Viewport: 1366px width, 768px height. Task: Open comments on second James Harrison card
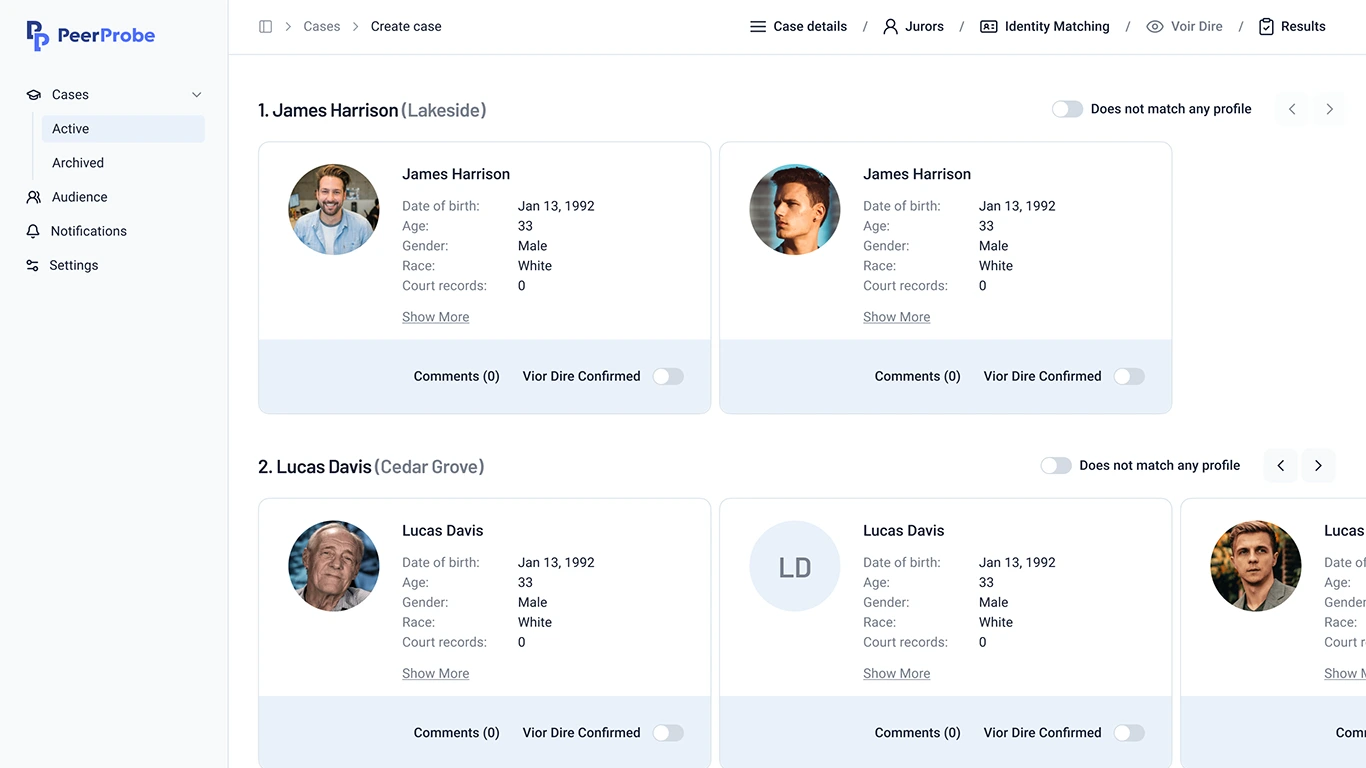pyautogui.click(x=917, y=377)
